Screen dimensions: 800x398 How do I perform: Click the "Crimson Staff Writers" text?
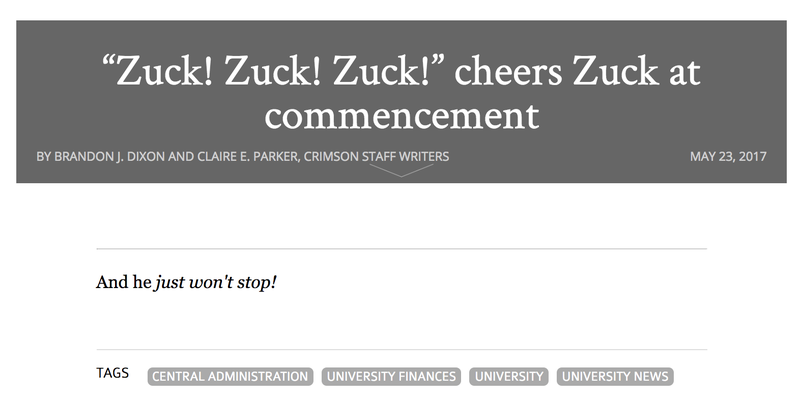click(x=377, y=157)
